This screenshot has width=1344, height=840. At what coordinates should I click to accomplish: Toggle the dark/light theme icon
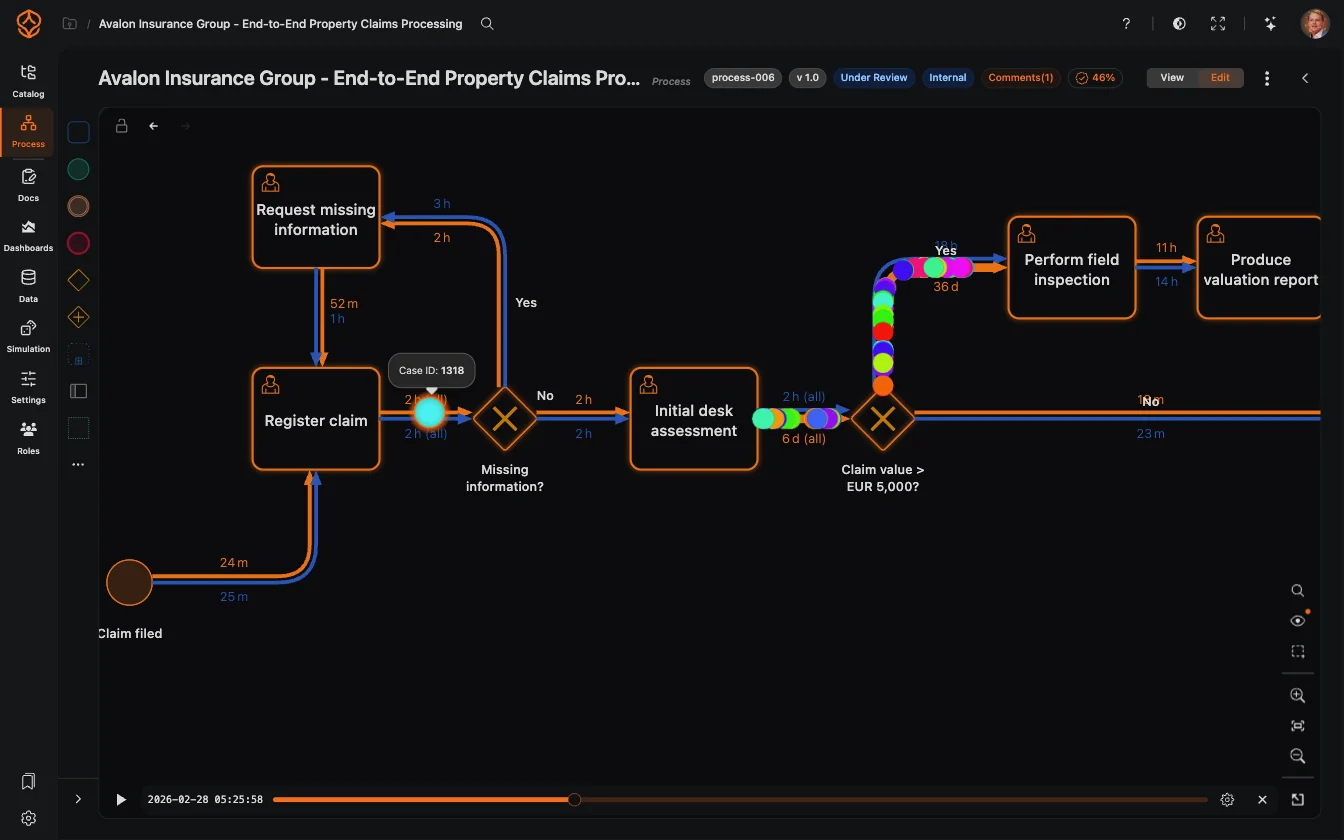[1179, 23]
